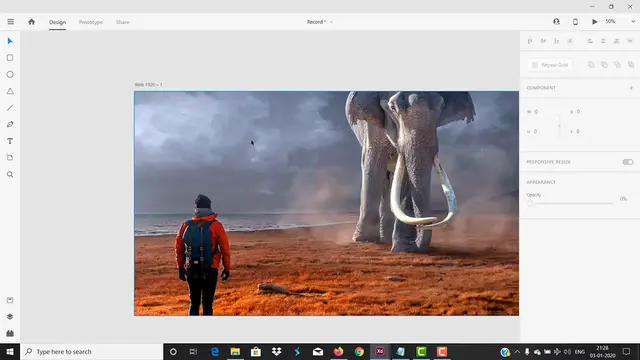Start desktop preview with play button
This screenshot has height=360, width=640.
pos(595,22)
